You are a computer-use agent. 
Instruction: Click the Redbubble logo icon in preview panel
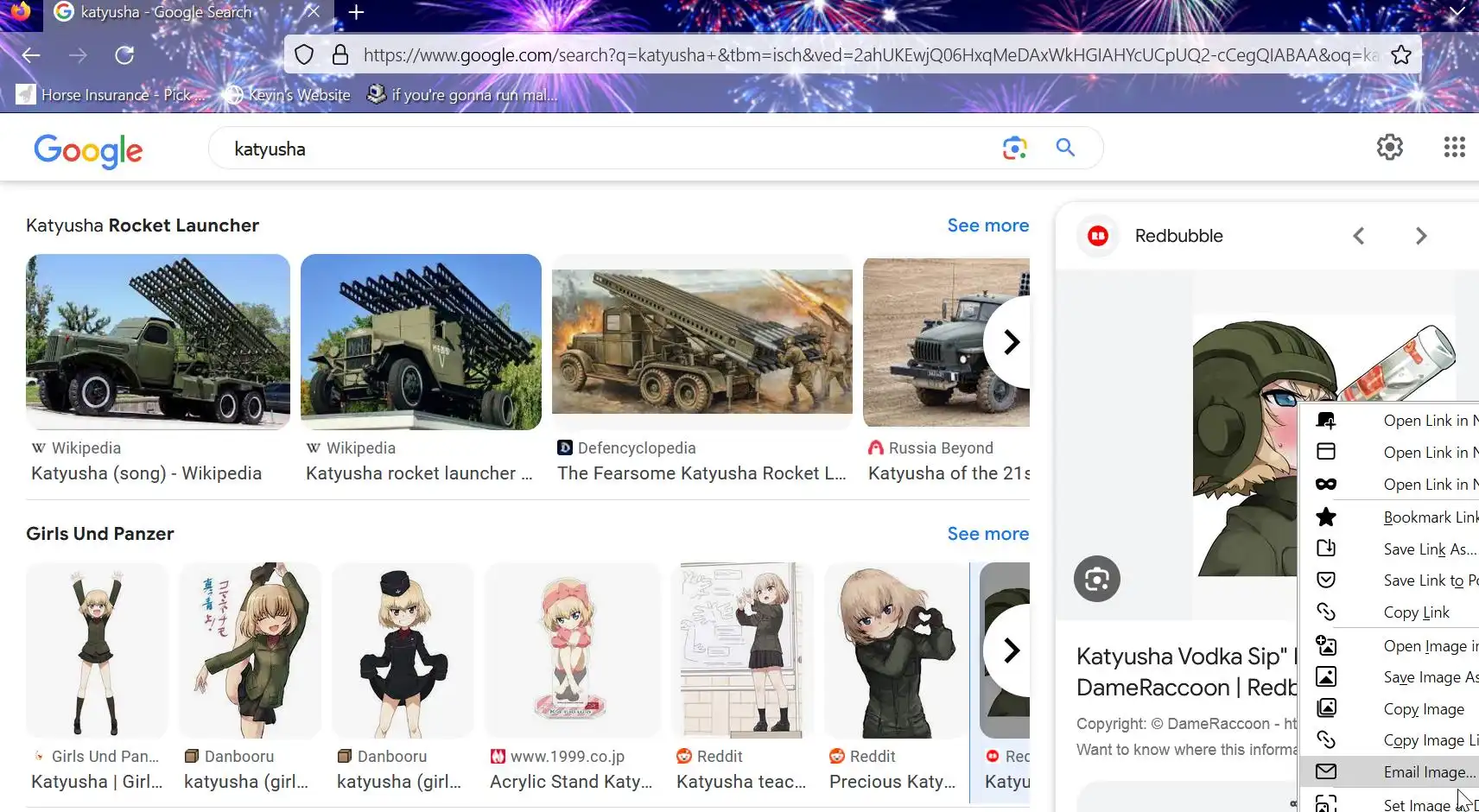[x=1098, y=236]
